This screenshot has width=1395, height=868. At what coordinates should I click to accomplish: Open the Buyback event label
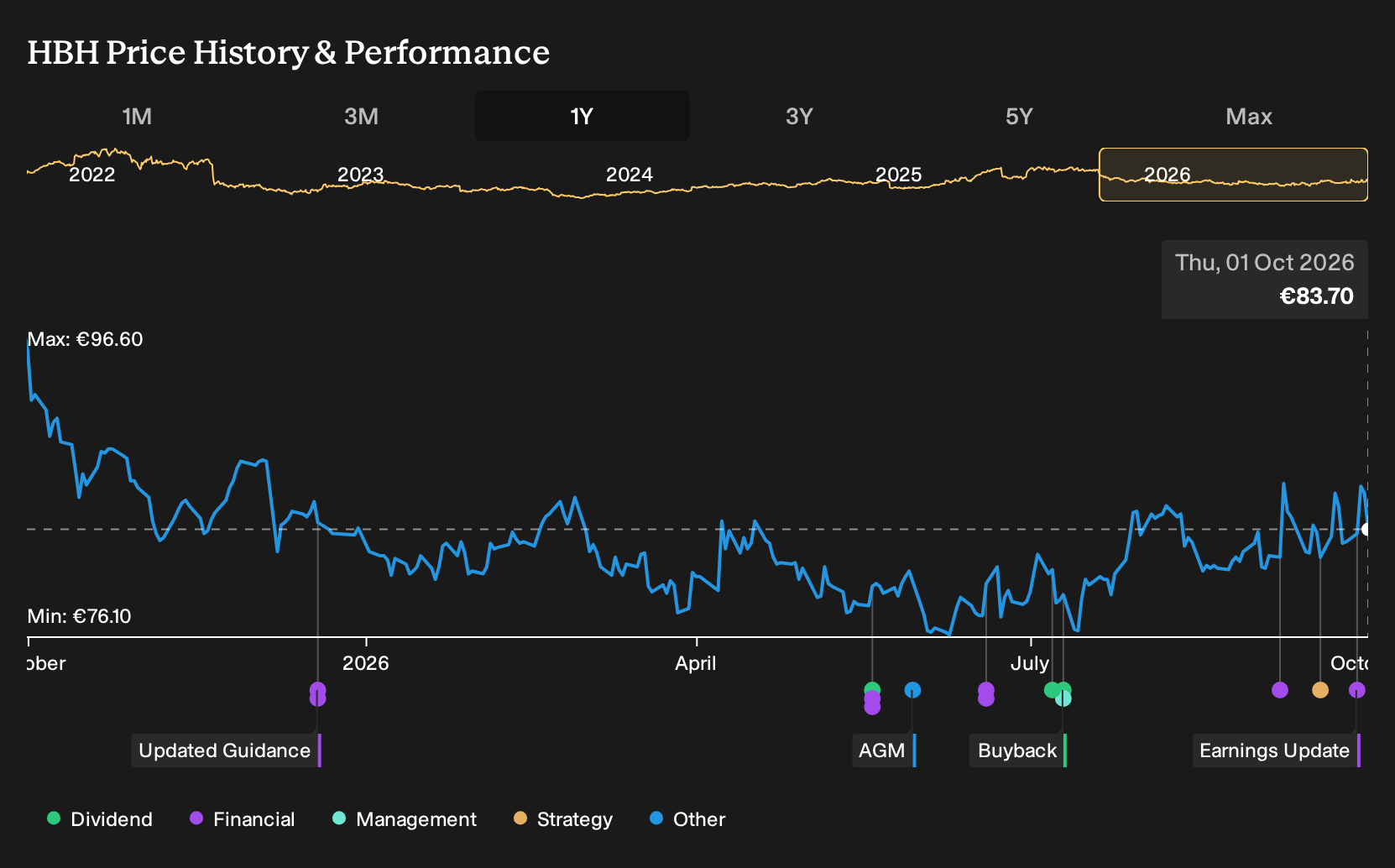1018,750
